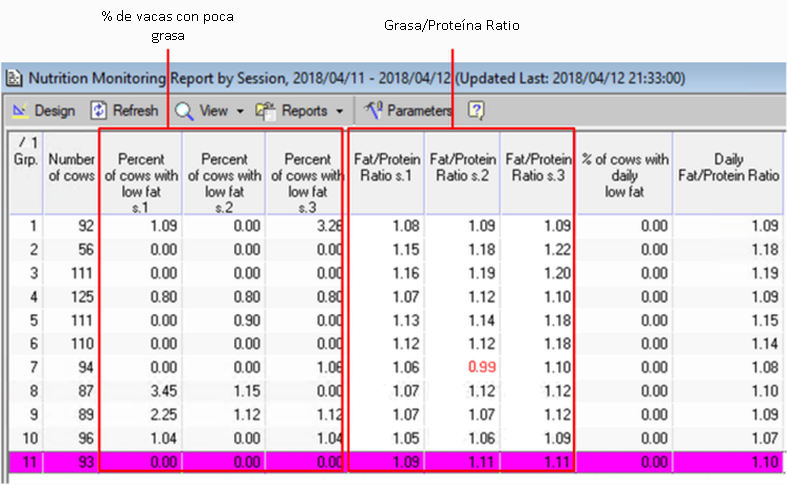
Task: Open the Parameters tool icon
Action: pos(373,110)
